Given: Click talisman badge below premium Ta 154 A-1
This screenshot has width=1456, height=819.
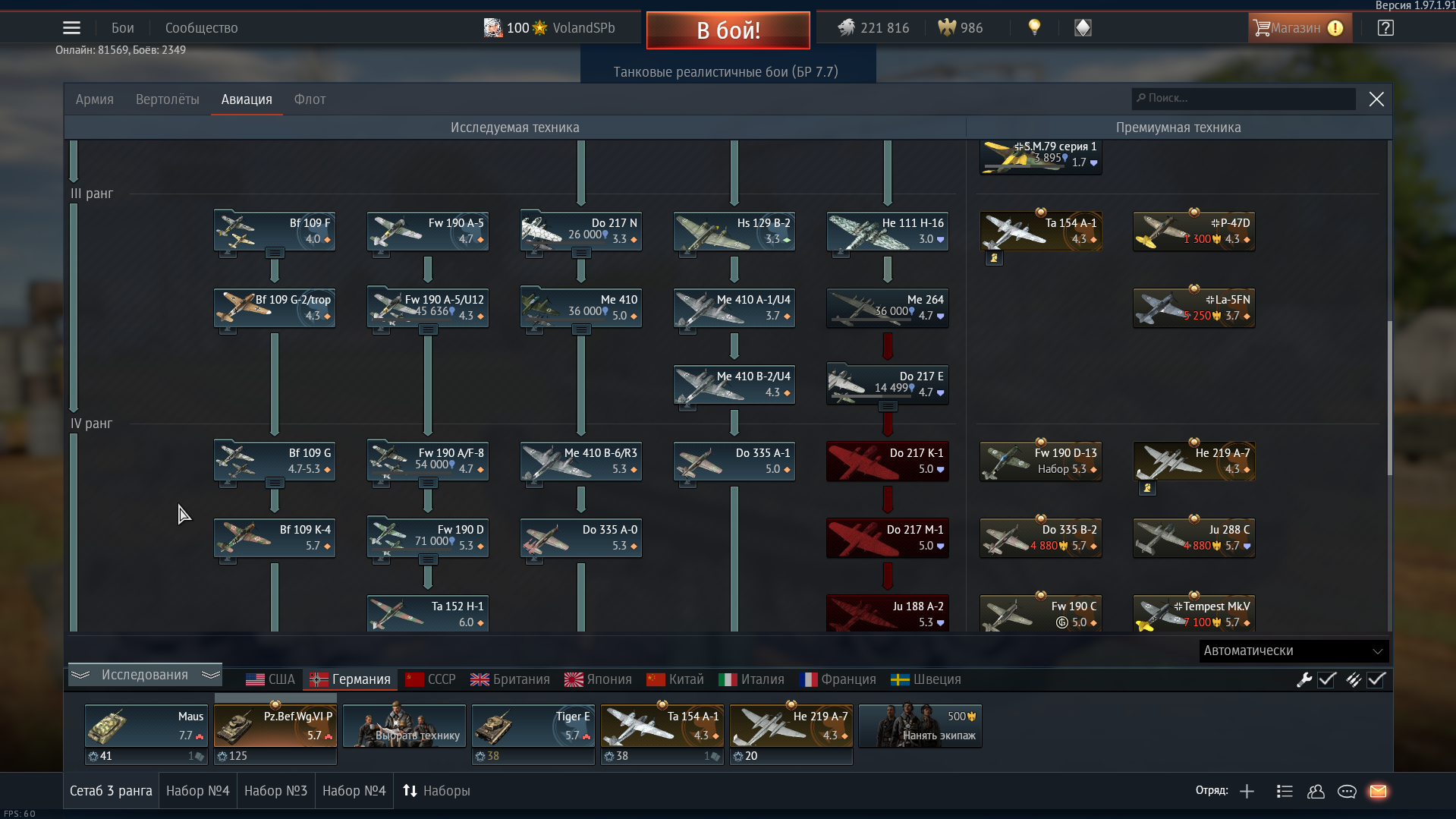Looking at the screenshot, I should pyautogui.click(x=994, y=258).
